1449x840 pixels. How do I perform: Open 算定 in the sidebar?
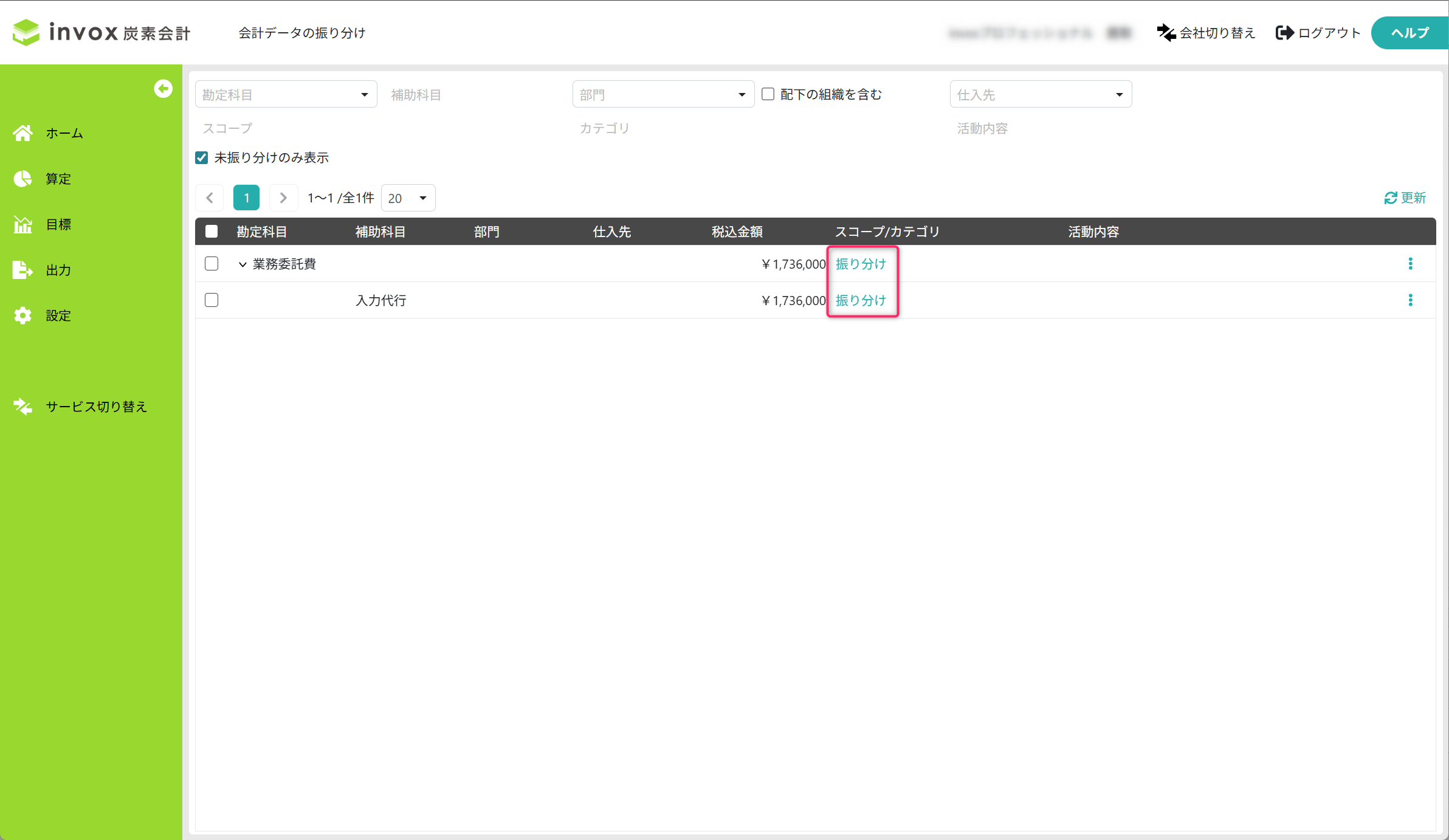tap(58, 179)
